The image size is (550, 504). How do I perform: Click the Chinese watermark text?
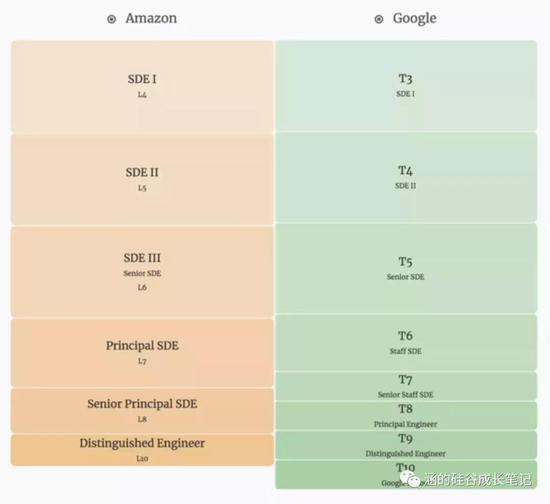tap(477, 479)
